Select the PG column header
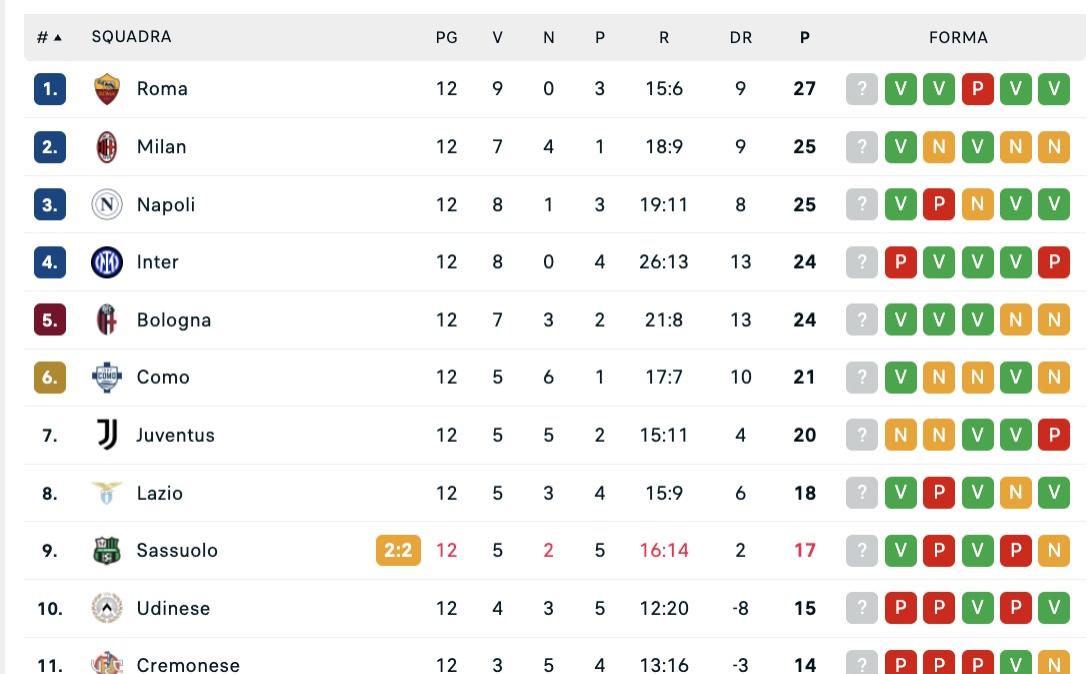The height and width of the screenshot is (674, 1090). 447,36
